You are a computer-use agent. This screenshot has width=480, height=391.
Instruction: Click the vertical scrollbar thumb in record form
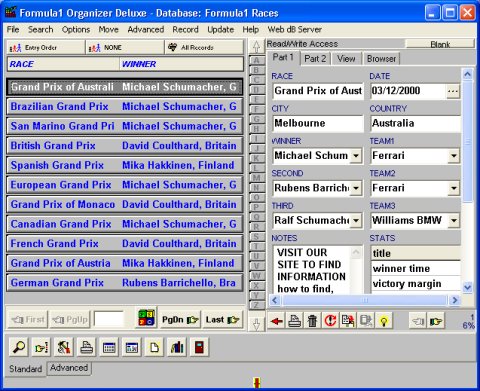click(x=468, y=142)
